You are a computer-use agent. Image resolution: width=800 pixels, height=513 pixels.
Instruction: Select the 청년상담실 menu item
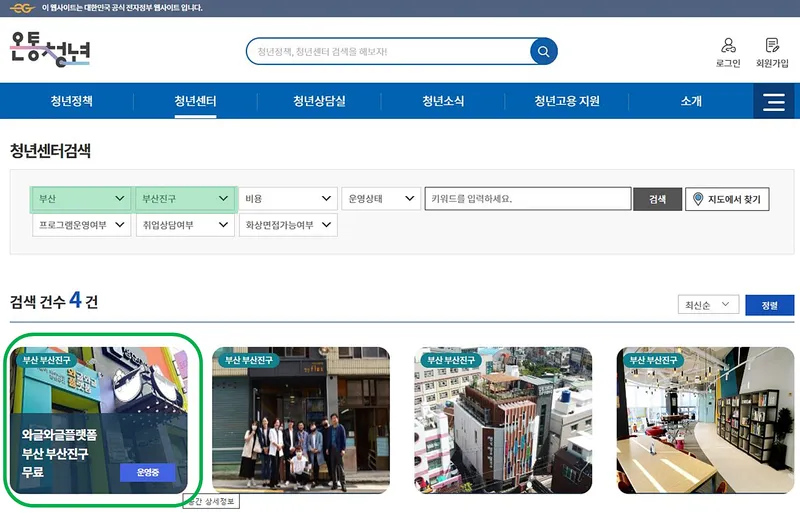[319, 101]
